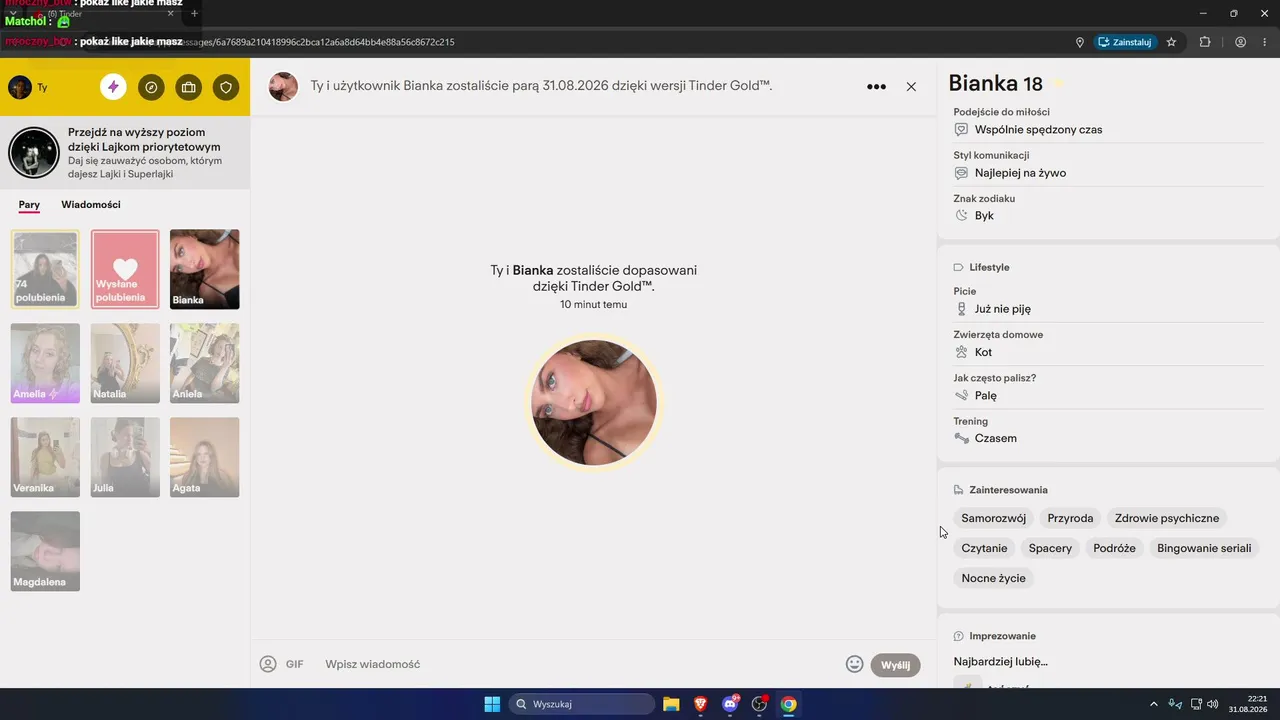1280x720 pixels.
Task: Select Bianka's match thumbnail in the list
Action: [x=205, y=269]
